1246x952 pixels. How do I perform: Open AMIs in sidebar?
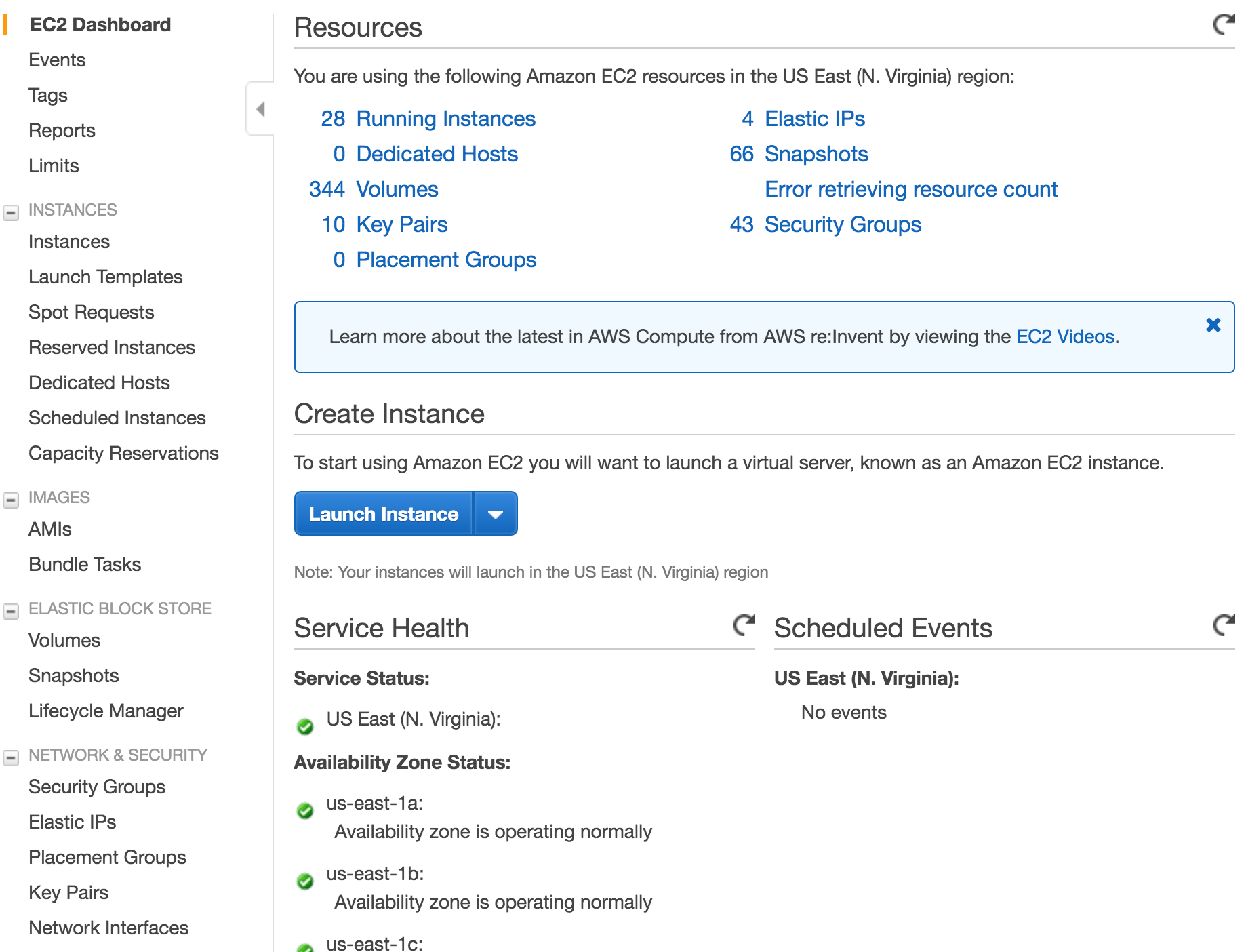[x=50, y=530]
